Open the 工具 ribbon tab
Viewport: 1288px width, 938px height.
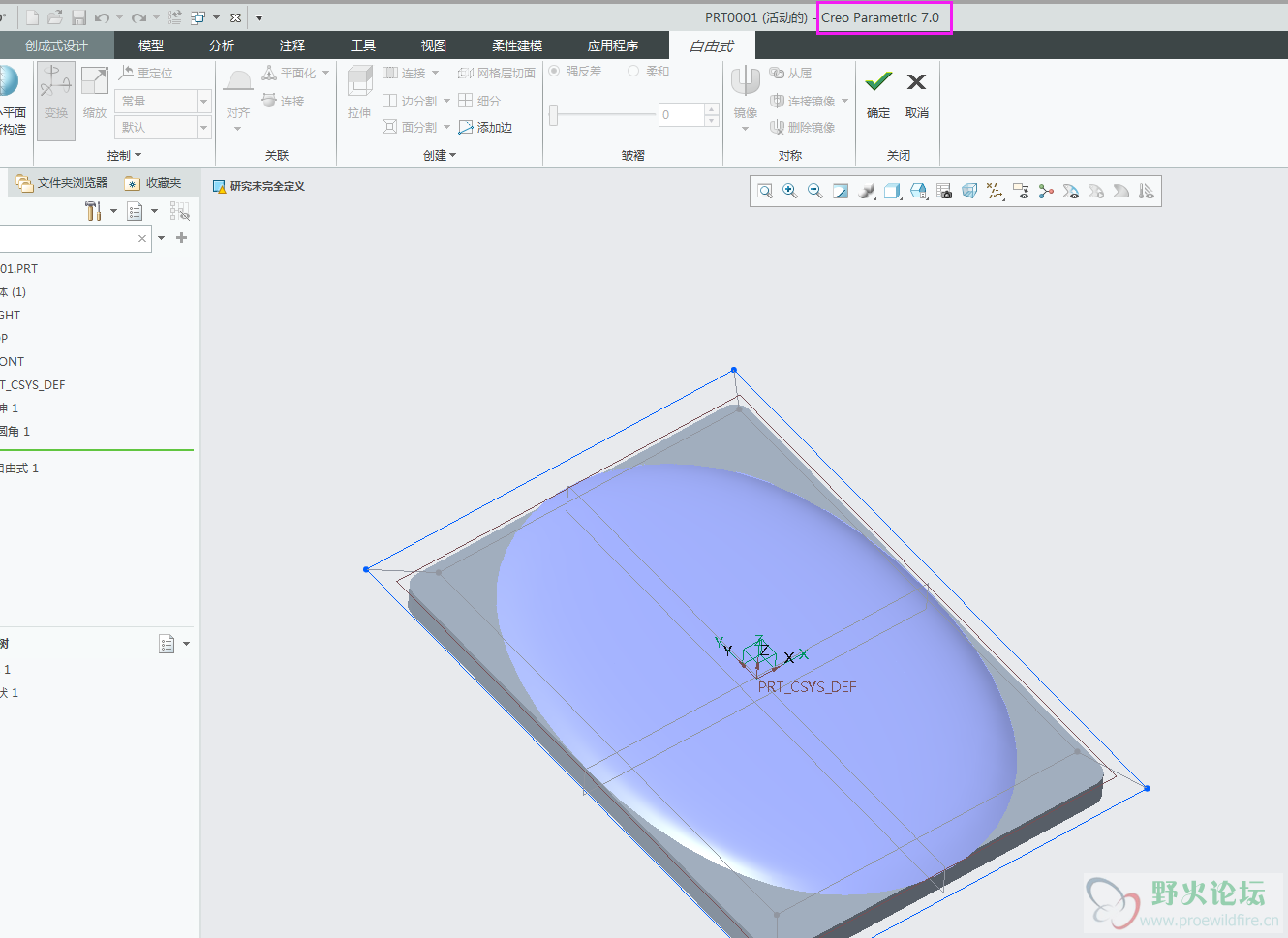(x=363, y=45)
